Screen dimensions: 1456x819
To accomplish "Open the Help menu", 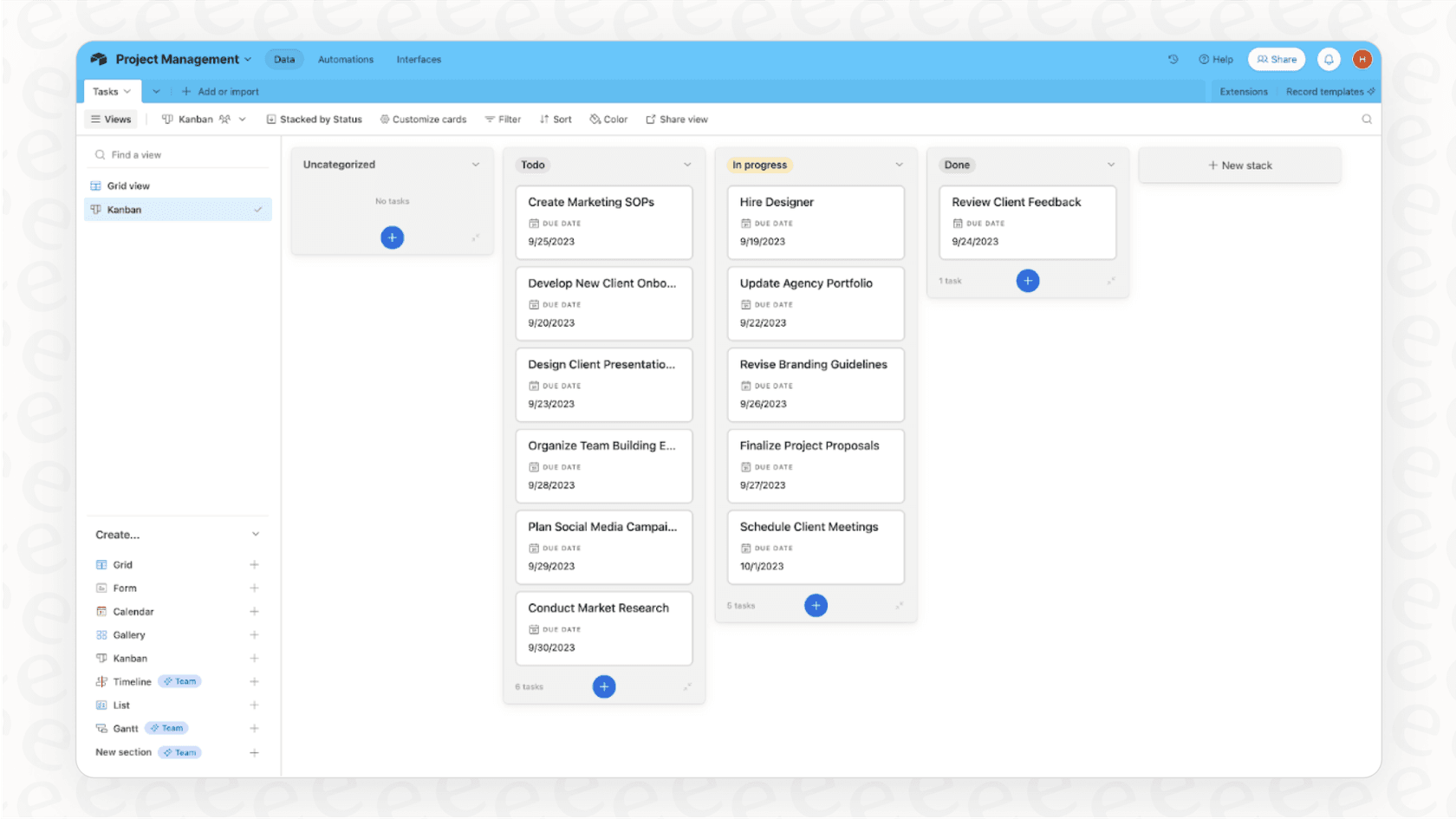I will click(1216, 59).
